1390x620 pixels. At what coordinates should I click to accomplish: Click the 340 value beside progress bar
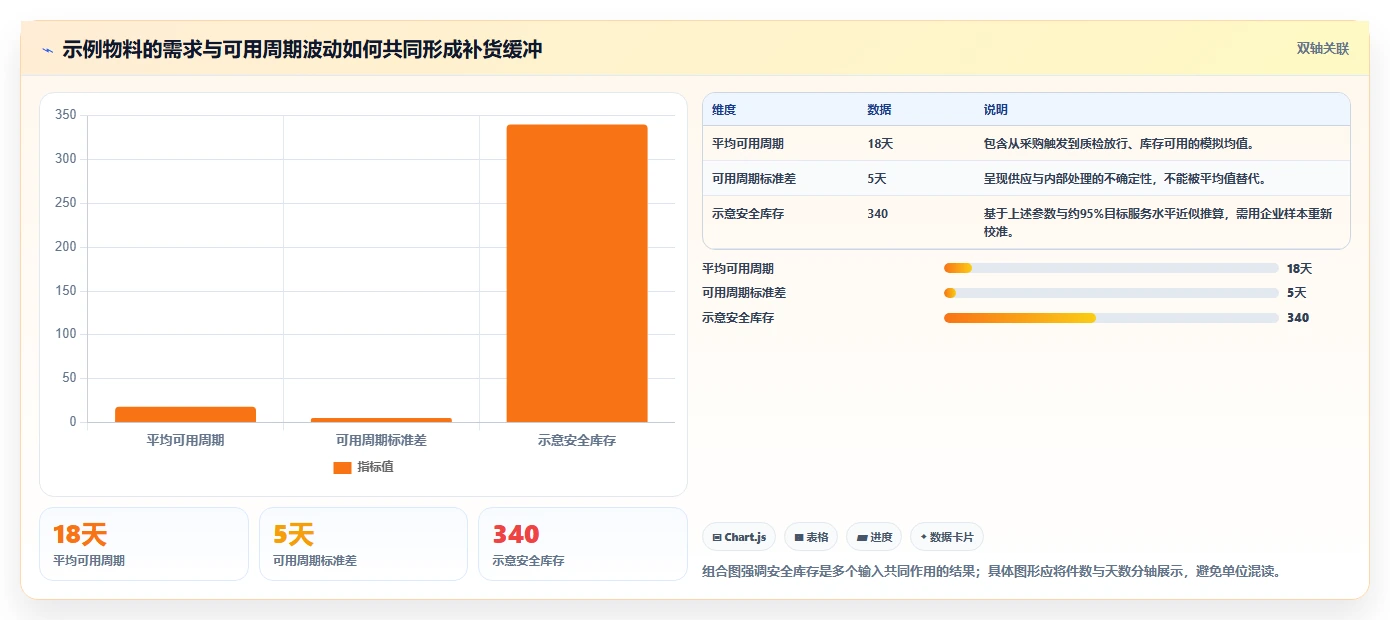[x=1298, y=318]
